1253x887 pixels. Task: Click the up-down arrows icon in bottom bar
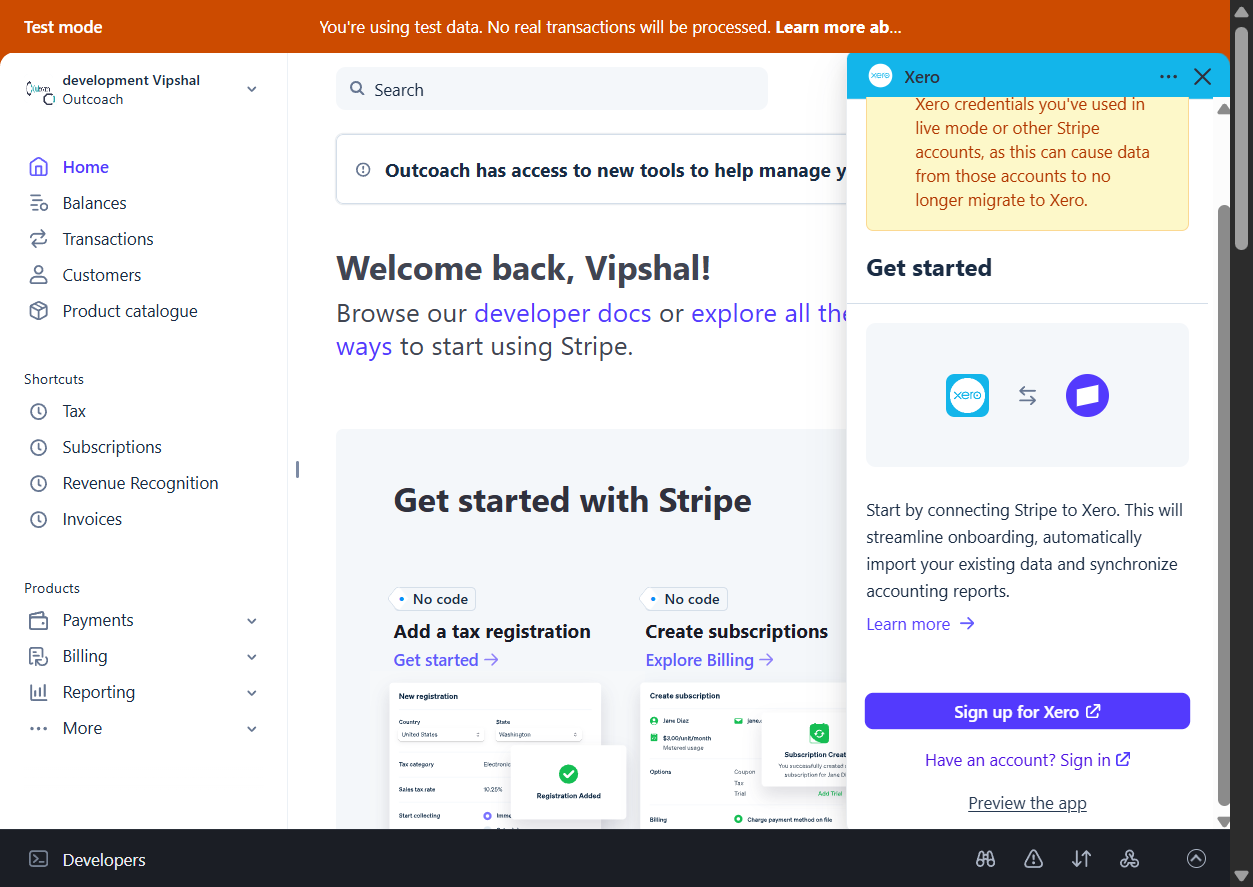(1081, 858)
